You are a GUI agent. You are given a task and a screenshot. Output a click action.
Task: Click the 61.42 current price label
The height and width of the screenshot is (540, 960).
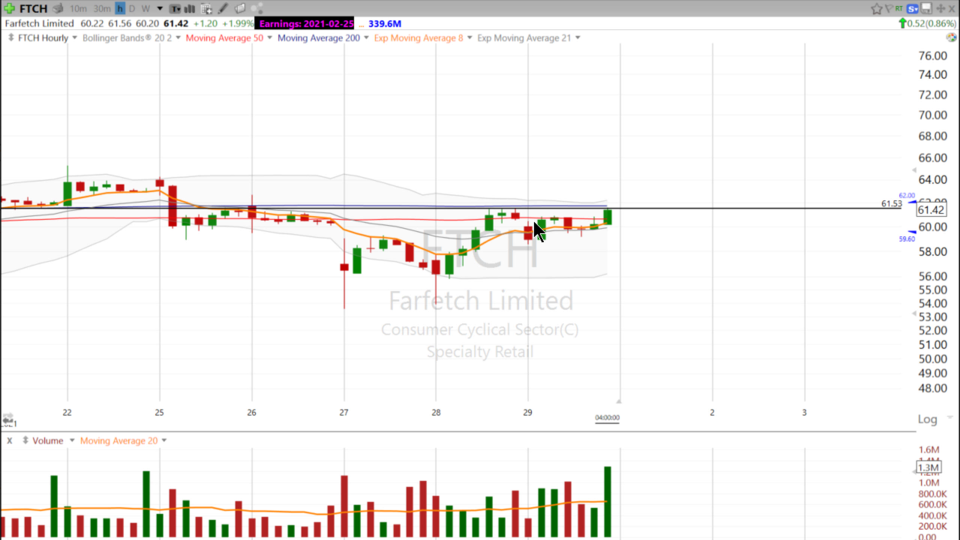pos(931,210)
